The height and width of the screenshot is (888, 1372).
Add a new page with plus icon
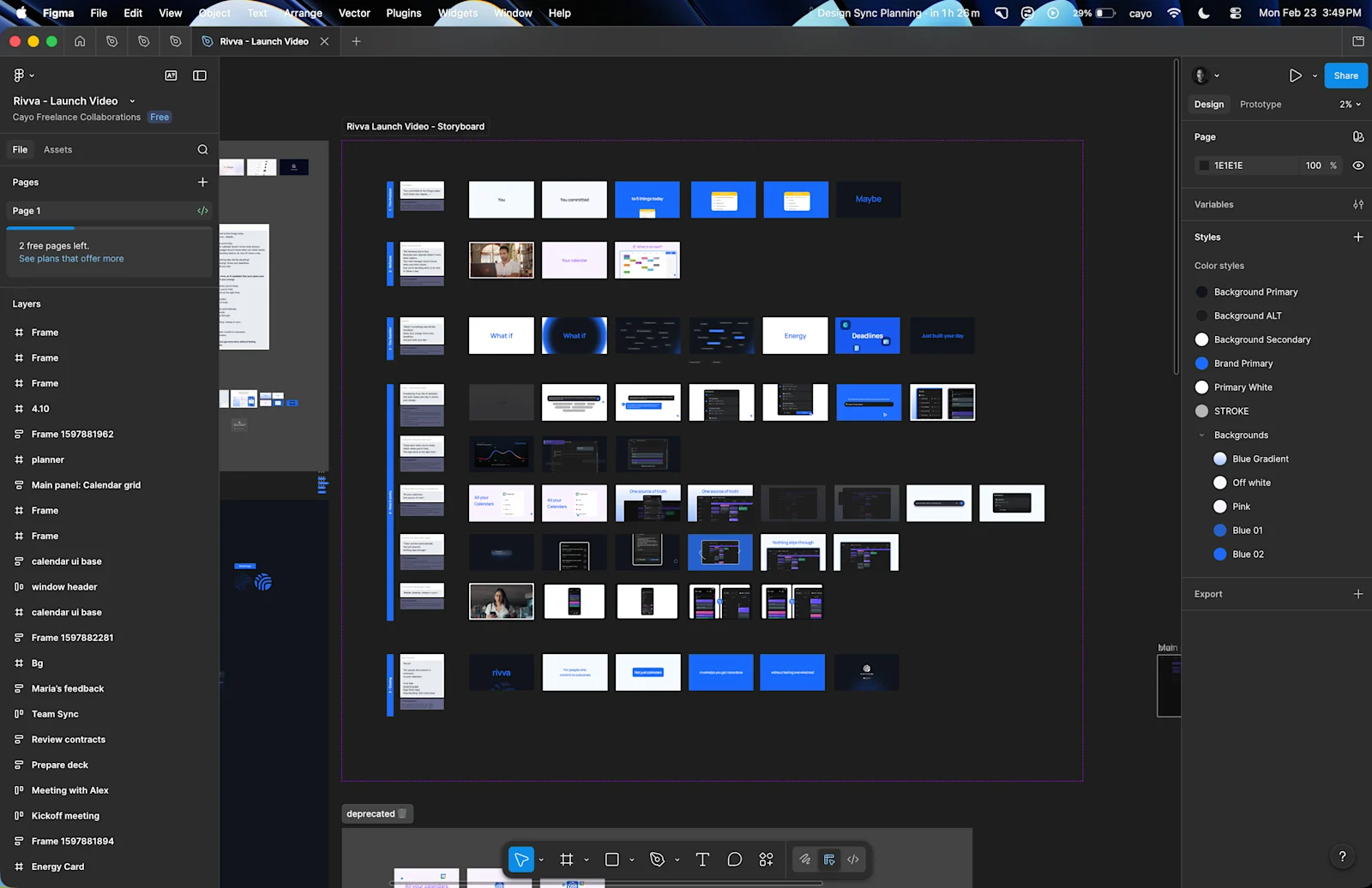tap(202, 182)
